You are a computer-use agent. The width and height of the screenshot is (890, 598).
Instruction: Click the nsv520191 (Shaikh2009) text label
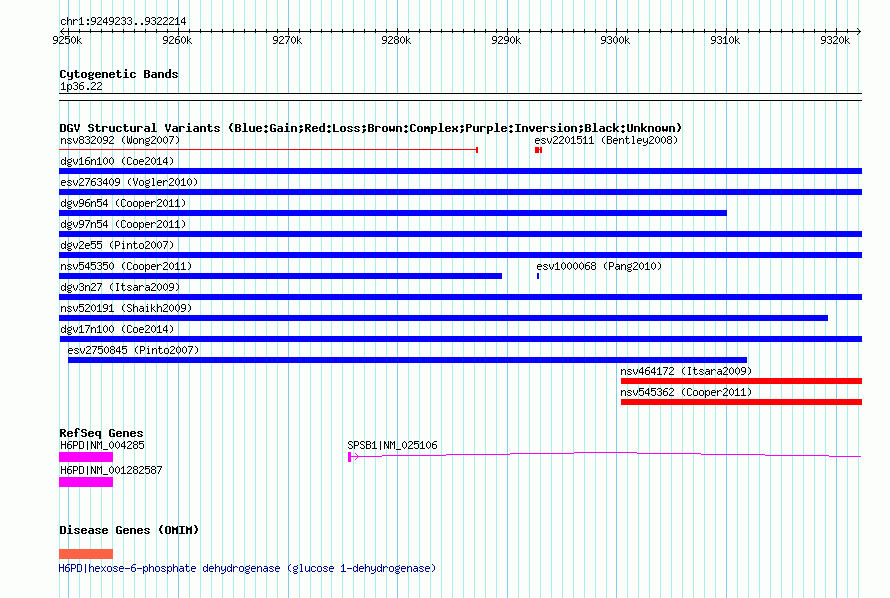tap(126, 308)
